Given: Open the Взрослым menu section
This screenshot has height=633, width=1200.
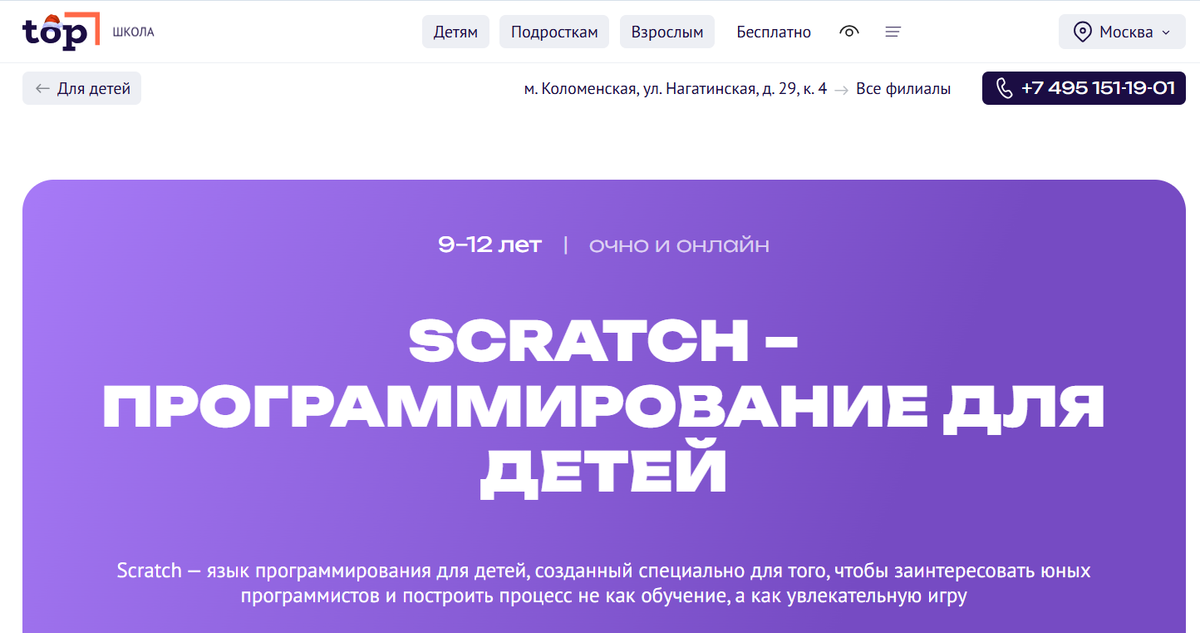Looking at the screenshot, I should pos(667,32).
